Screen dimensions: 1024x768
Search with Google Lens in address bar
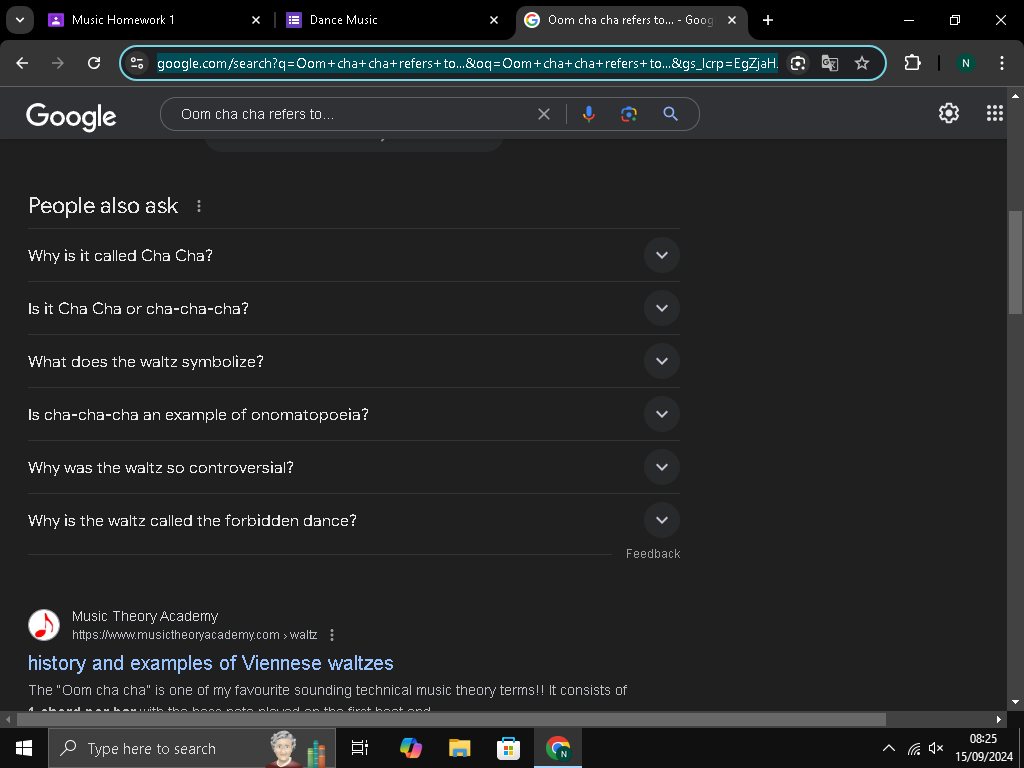797,63
